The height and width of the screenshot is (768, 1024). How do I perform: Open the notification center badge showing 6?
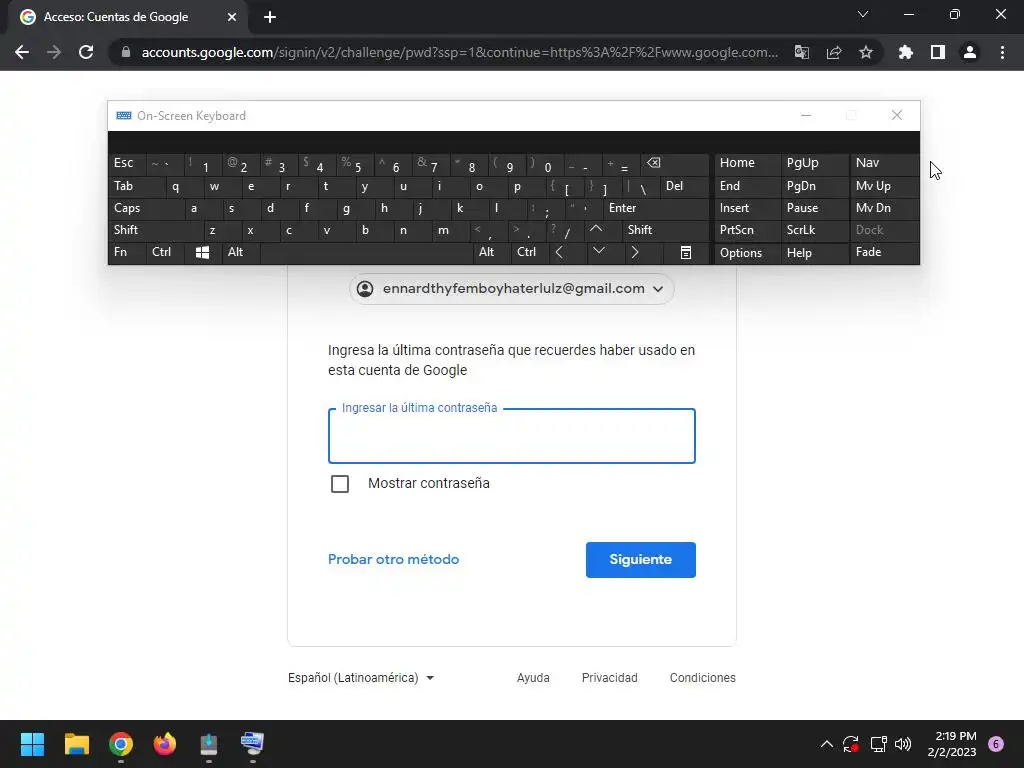995,744
